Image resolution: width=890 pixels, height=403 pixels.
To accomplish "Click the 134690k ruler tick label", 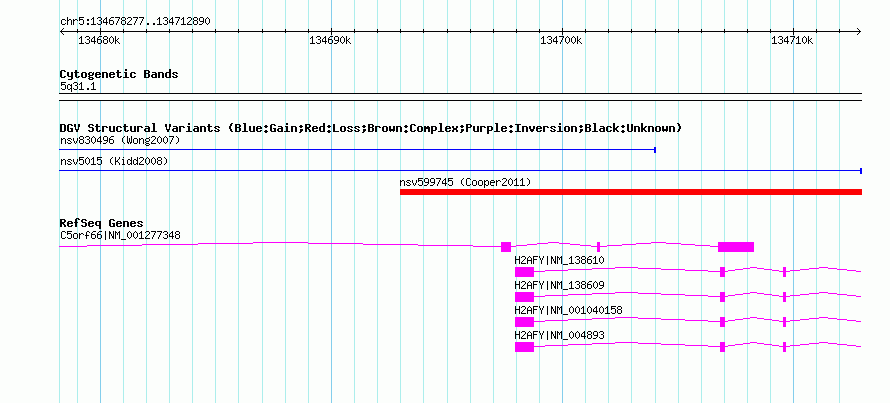I will 330,41.
